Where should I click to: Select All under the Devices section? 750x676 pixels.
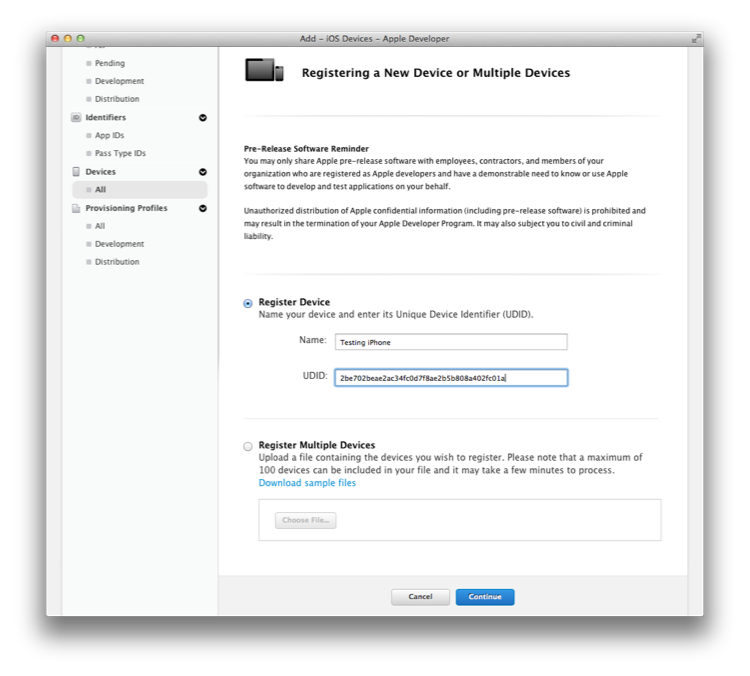[x=100, y=190]
